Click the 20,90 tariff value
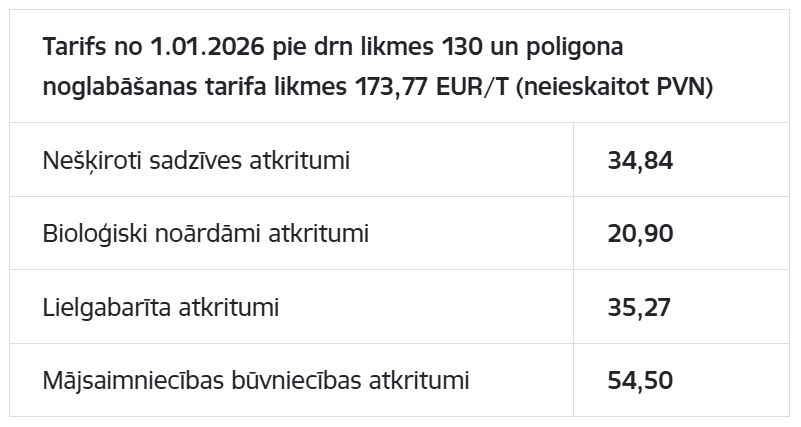 (x=640, y=234)
